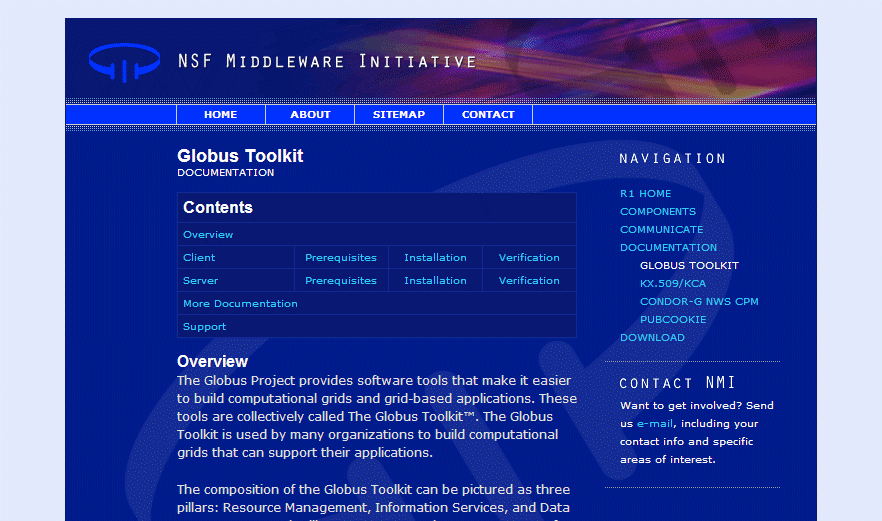This screenshot has height=521, width=882.
Task: Open COMPONENTS in the navigation sidebar
Action: (x=657, y=212)
